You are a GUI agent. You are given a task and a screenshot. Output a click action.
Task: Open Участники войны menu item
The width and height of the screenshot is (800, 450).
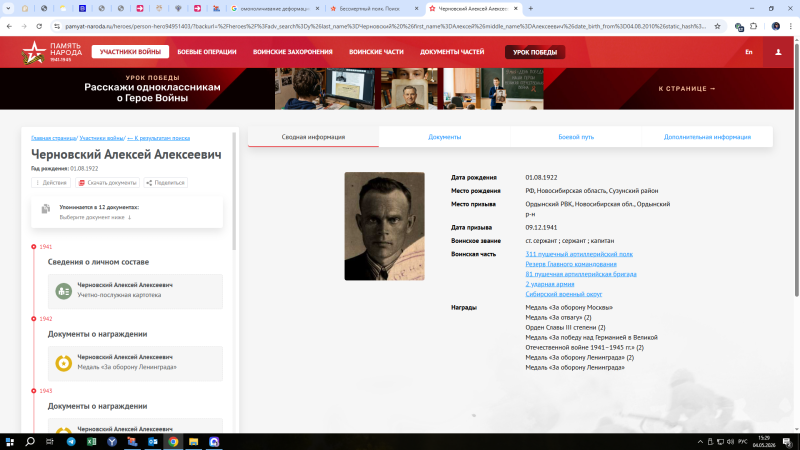pyautogui.click(x=130, y=52)
